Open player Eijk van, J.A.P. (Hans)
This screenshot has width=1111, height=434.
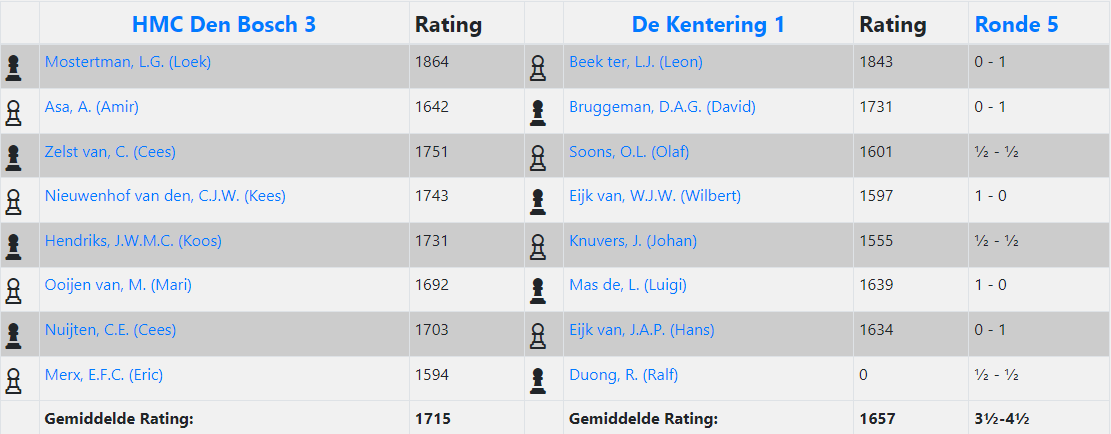[642, 330]
